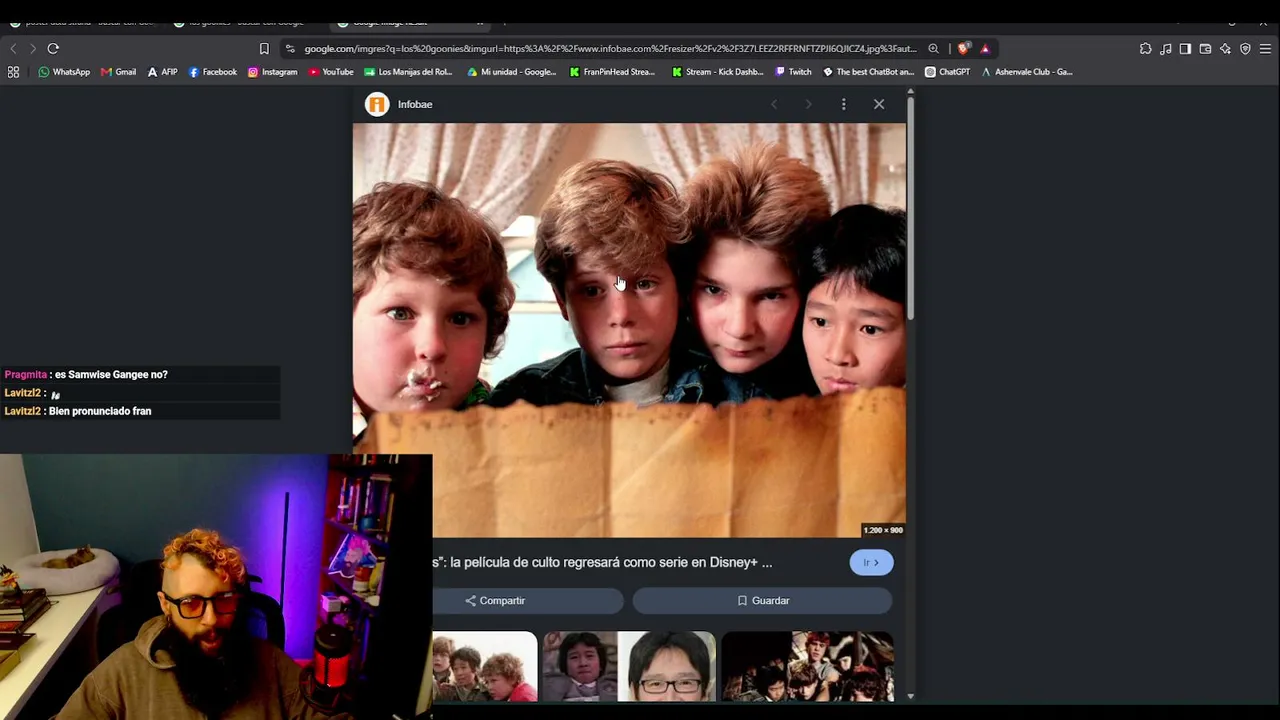Image resolution: width=1280 pixels, height=720 pixels.
Task: Close the image preview panel
Action: [879, 104]
